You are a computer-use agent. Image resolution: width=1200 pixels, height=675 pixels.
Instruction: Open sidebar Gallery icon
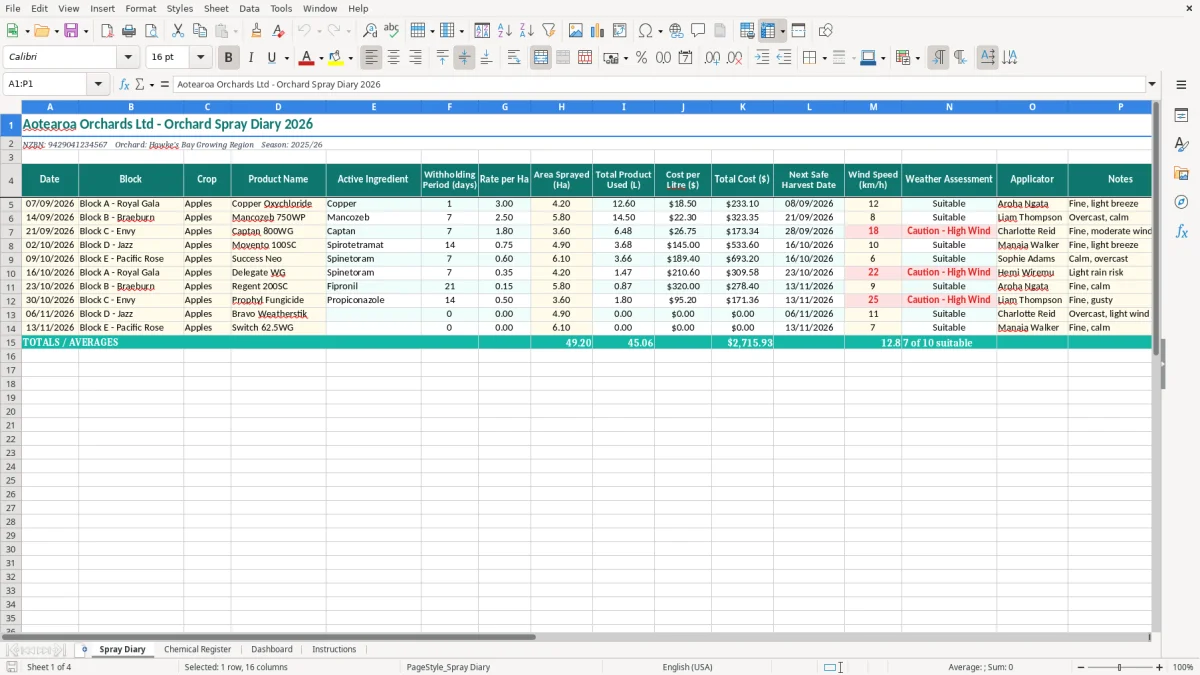tap(1181, 173)
